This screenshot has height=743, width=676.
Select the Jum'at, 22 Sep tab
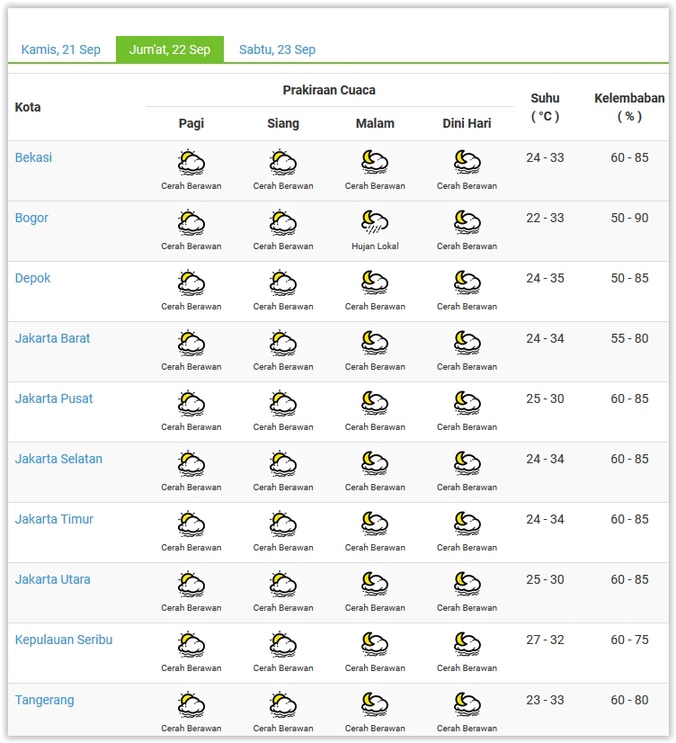(x=170, y=50)
